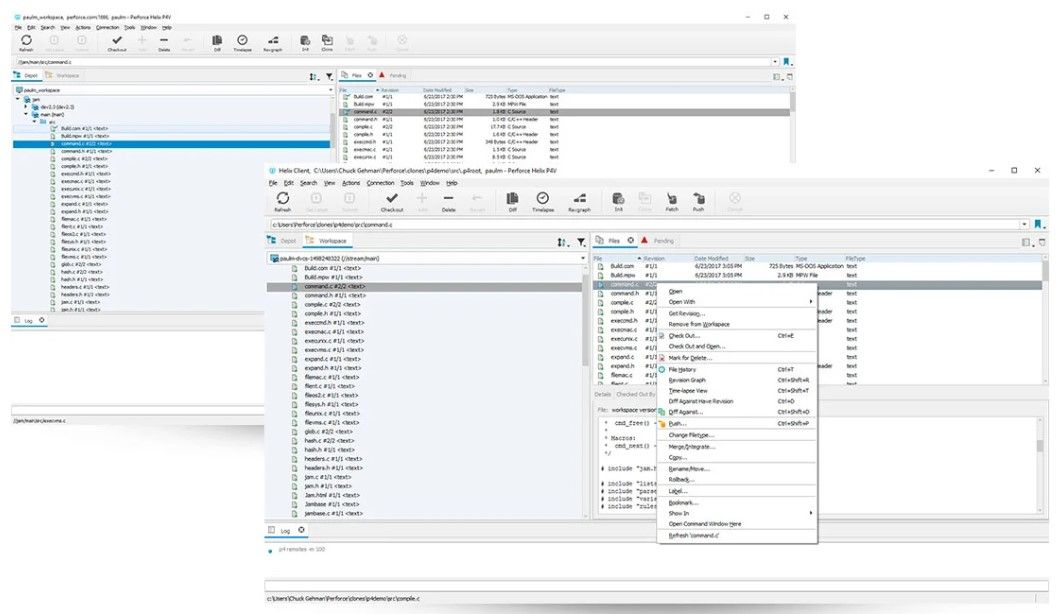Click Delete icon in back paulm_workspace window
The width and height of the screenshot is (1062, 614).
pyautogui.click(x=164, y=41)
